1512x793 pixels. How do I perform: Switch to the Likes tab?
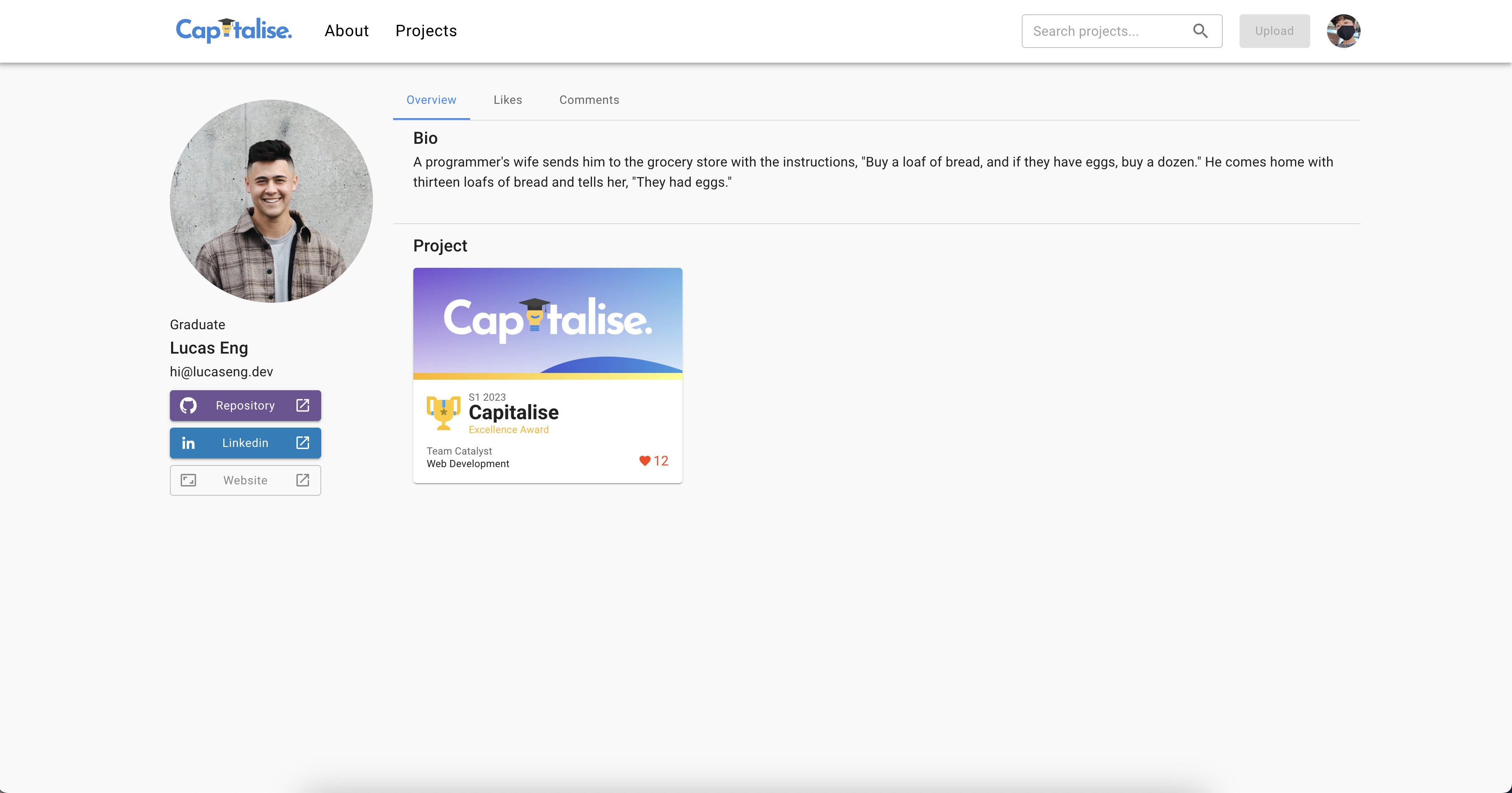point(507,100)
